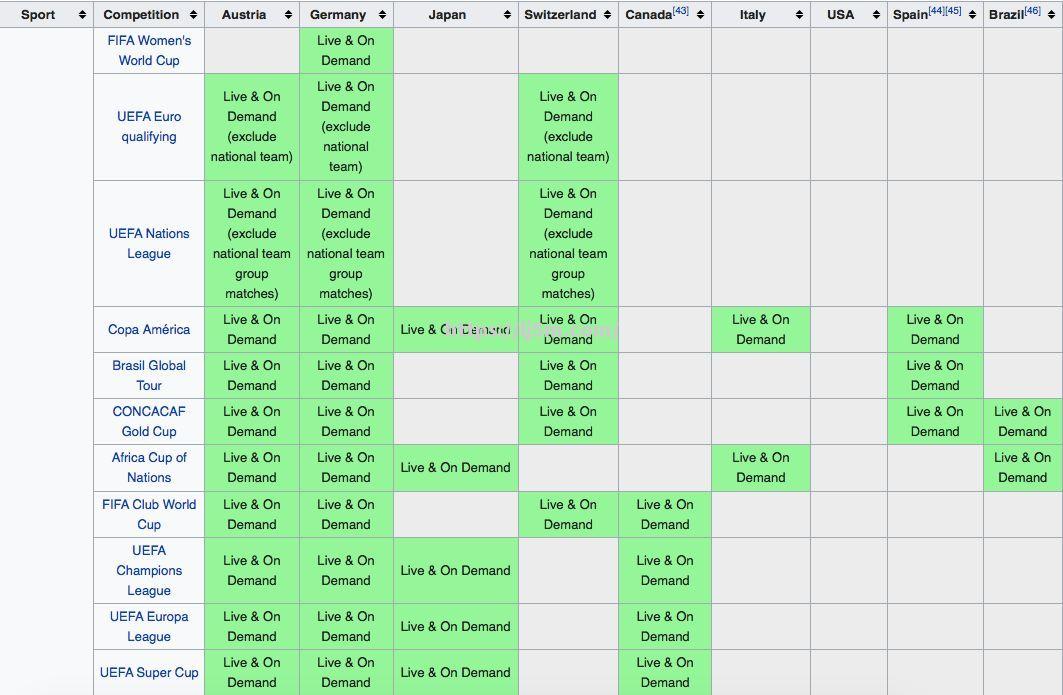Click Canada header sort arrows
Image resolution: width=1063 pixels, height=695 pixels.
coord(700,15)
